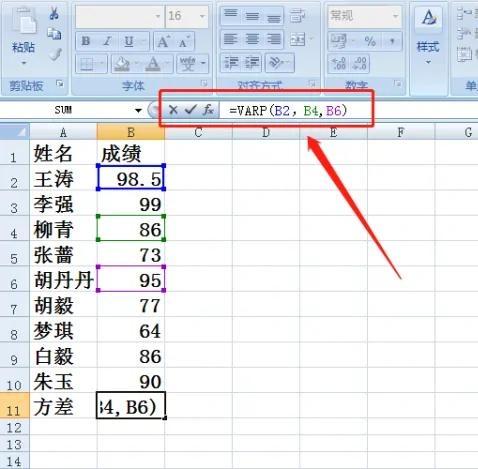The image size is (478, 469).
Task: Open the font size 16 dropdown
Action: point(202,16)
